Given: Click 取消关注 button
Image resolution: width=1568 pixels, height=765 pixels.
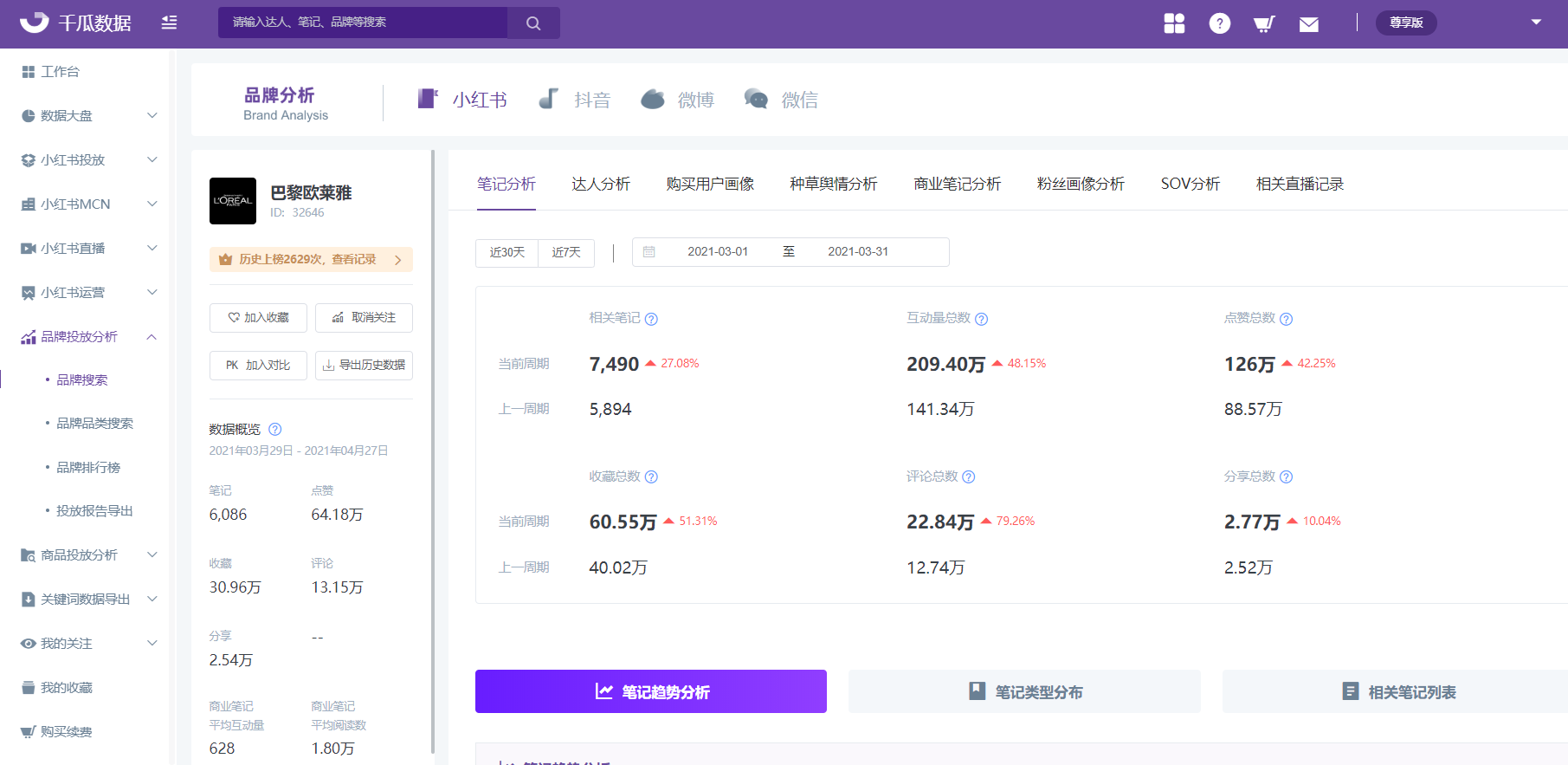Looking at the screenshot, I should [x=364, y=318].
